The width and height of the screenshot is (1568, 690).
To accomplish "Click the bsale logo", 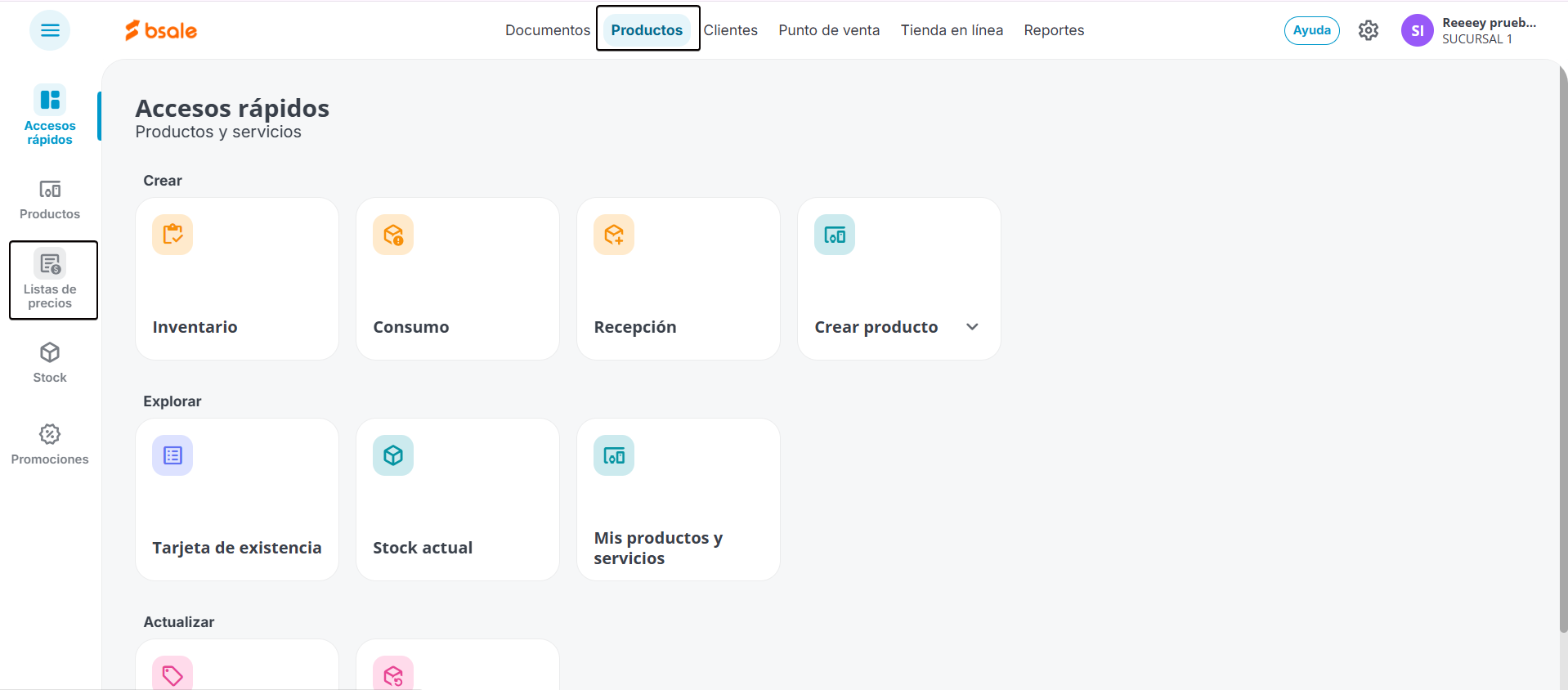I will click(161, 30).
